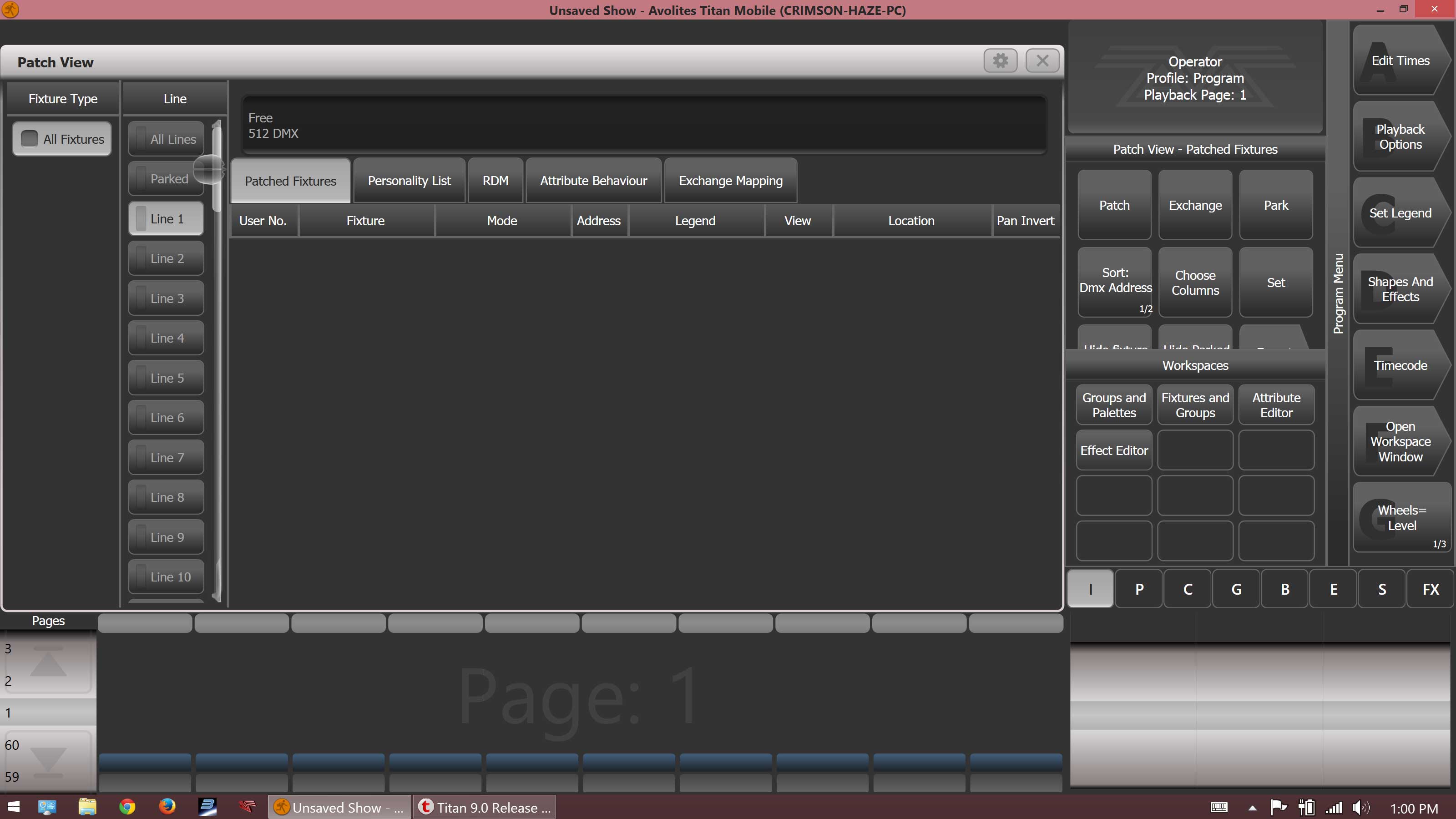Switch to the Personality List tab
This screenshot has height=819, width=1456.
(409, 181)
